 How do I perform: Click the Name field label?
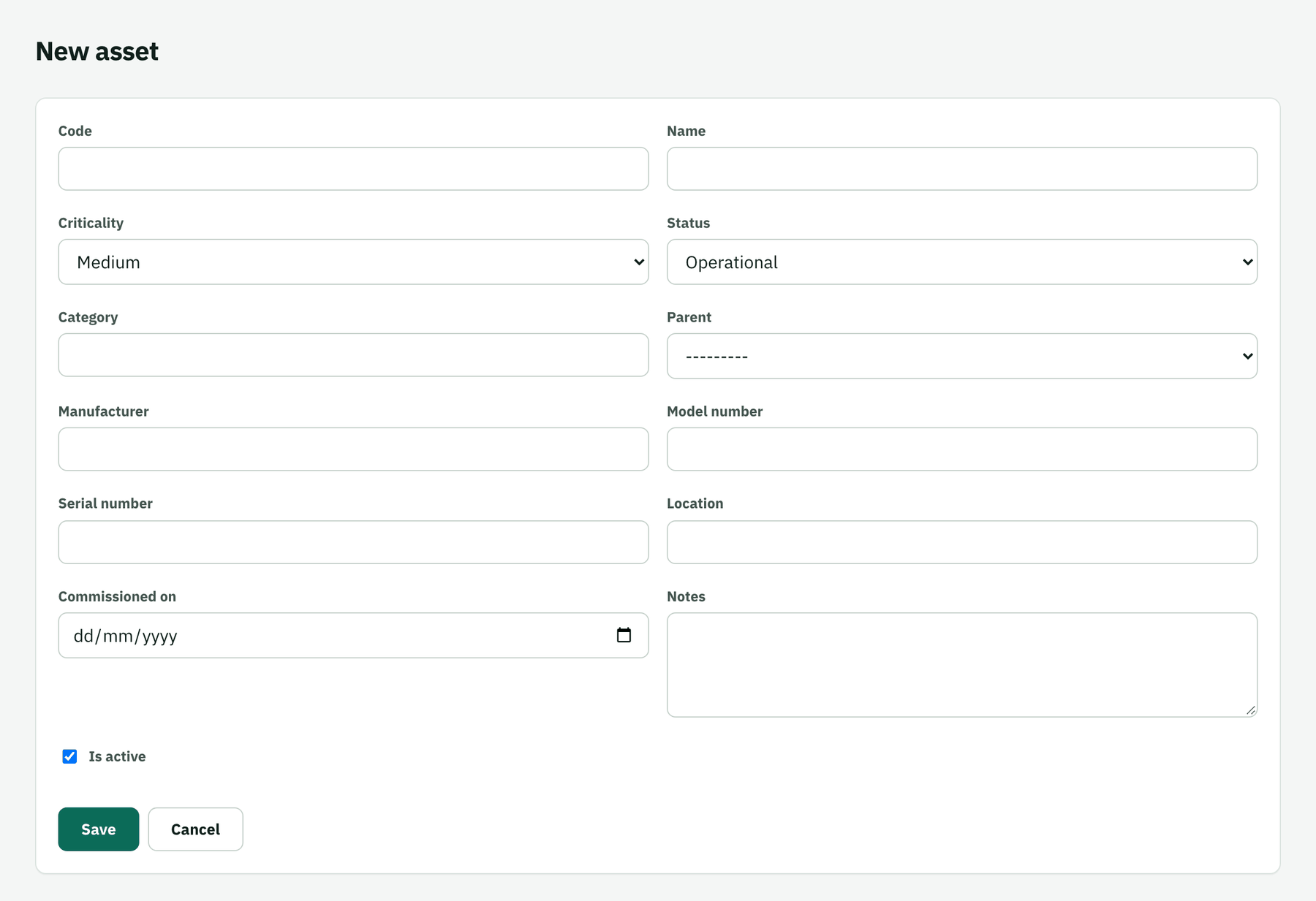coord(686,131)
